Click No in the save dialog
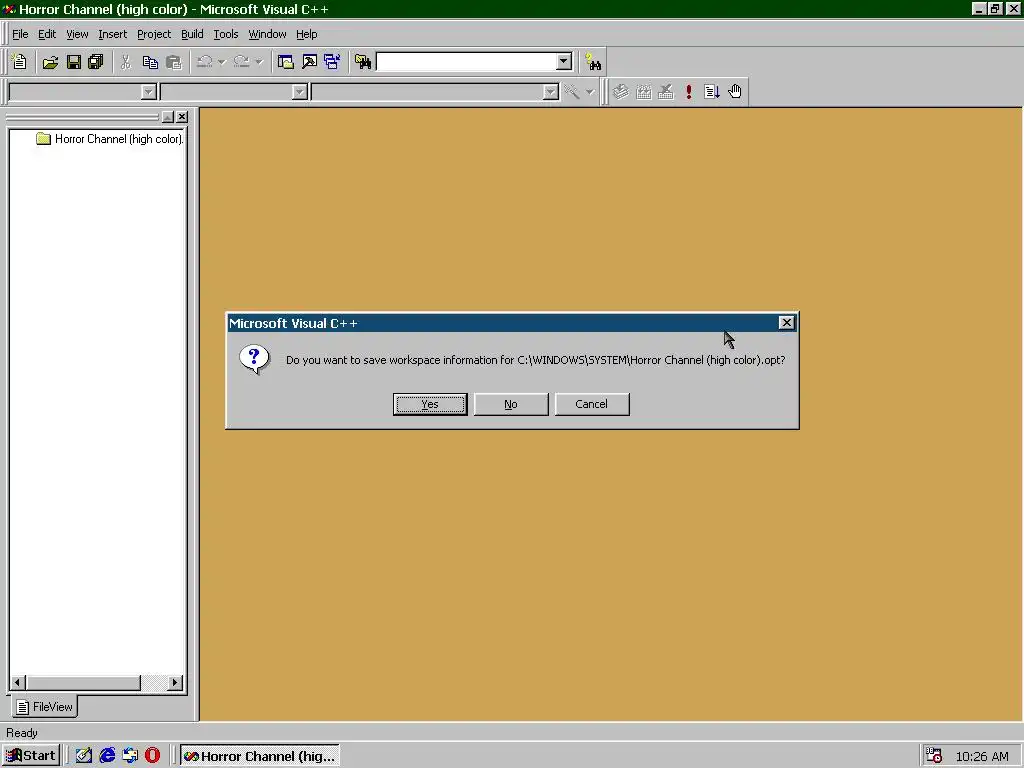 click(x=511, y=404)
